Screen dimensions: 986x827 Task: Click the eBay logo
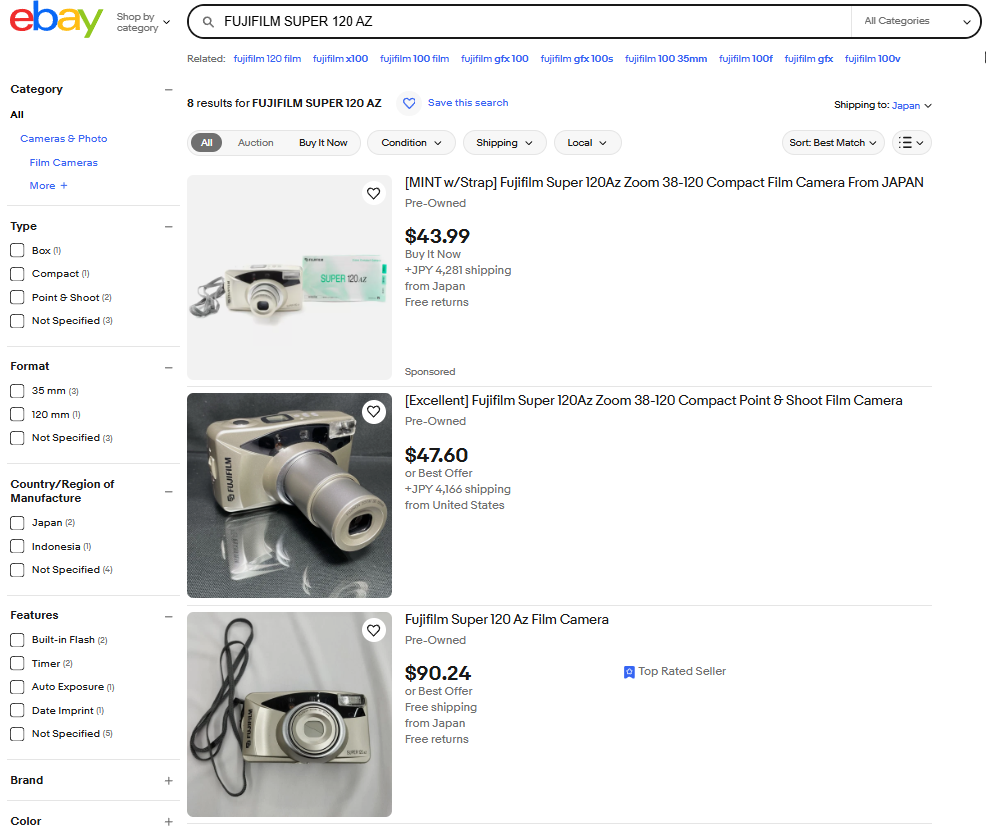56,19
